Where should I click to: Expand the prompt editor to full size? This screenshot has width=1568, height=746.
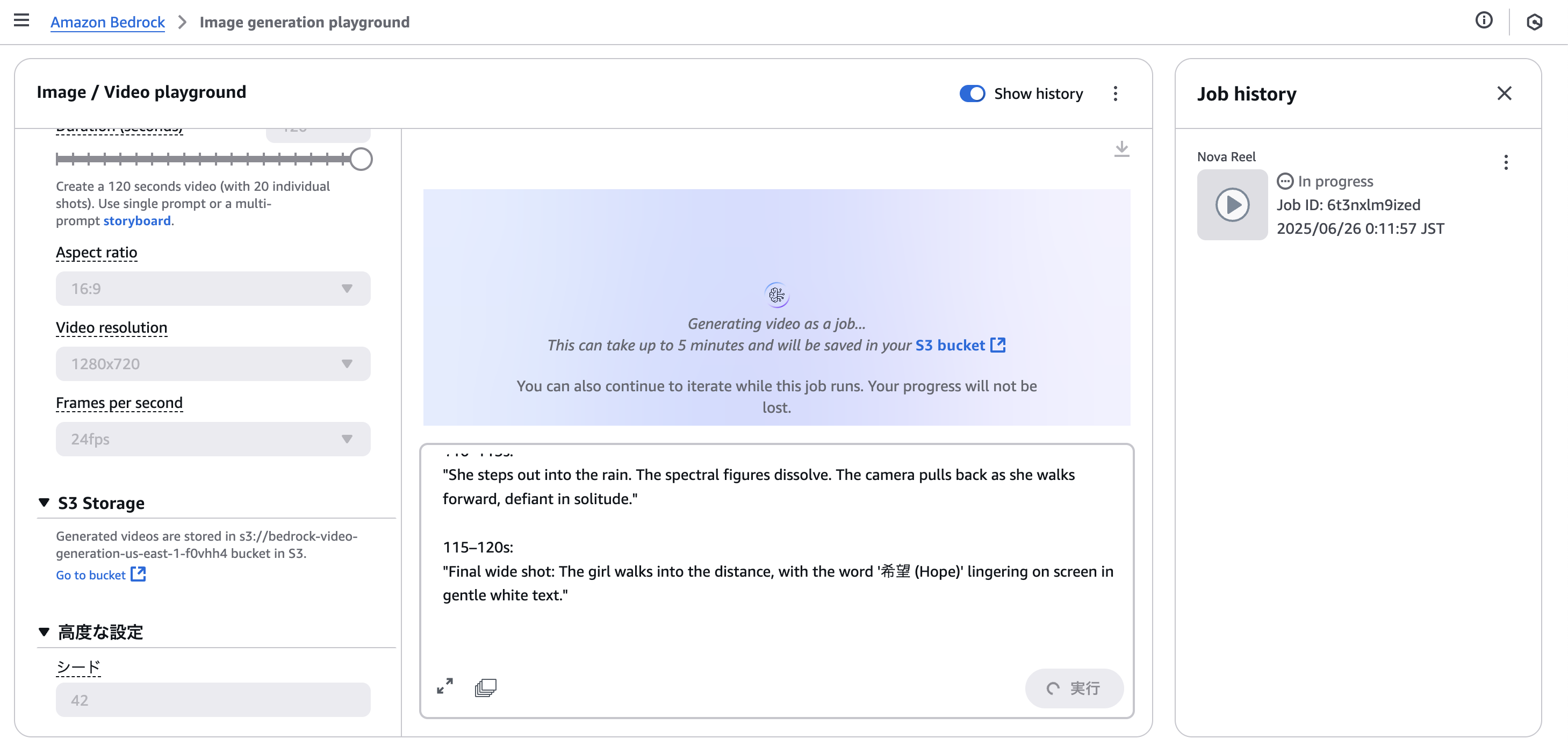(445, 686)
